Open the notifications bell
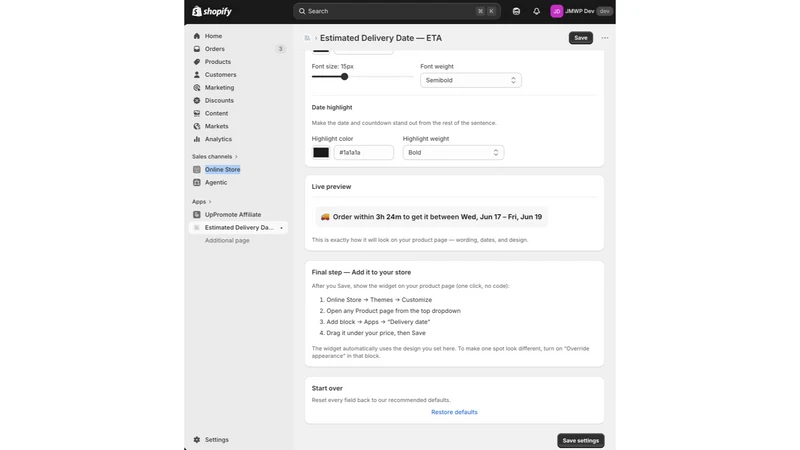 536,11
